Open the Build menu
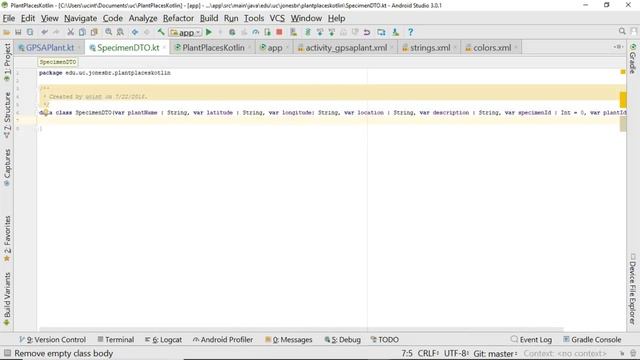This screenshot has height=360, width=640. (209, 18)
